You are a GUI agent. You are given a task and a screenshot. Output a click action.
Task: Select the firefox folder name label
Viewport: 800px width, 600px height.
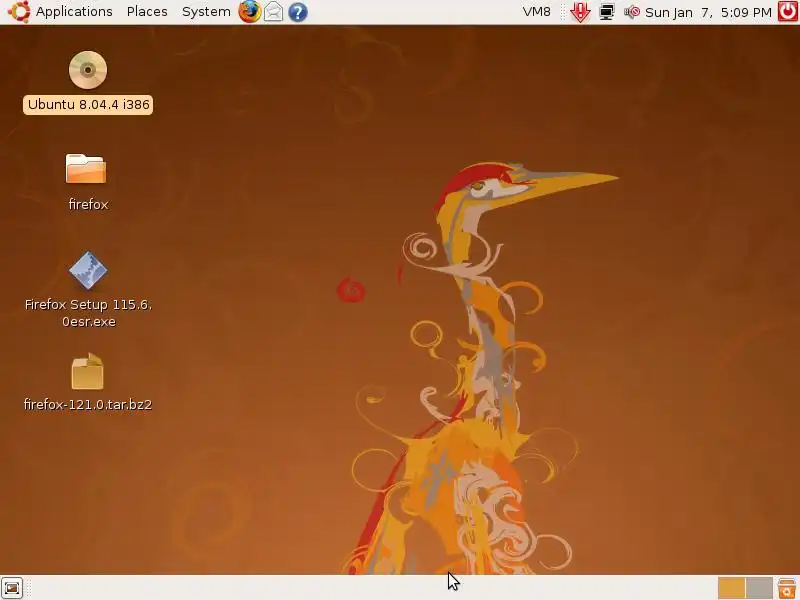point(88,205)
